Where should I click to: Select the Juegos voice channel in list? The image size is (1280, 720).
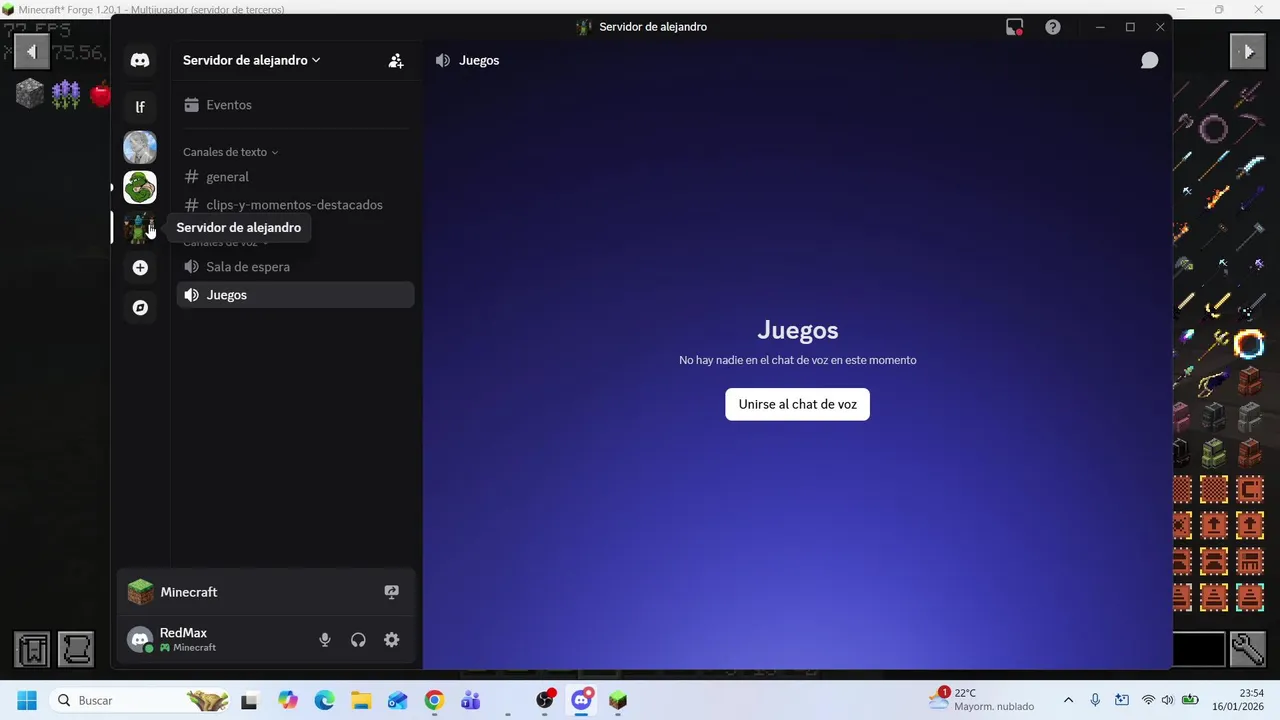tap(295, 295)
